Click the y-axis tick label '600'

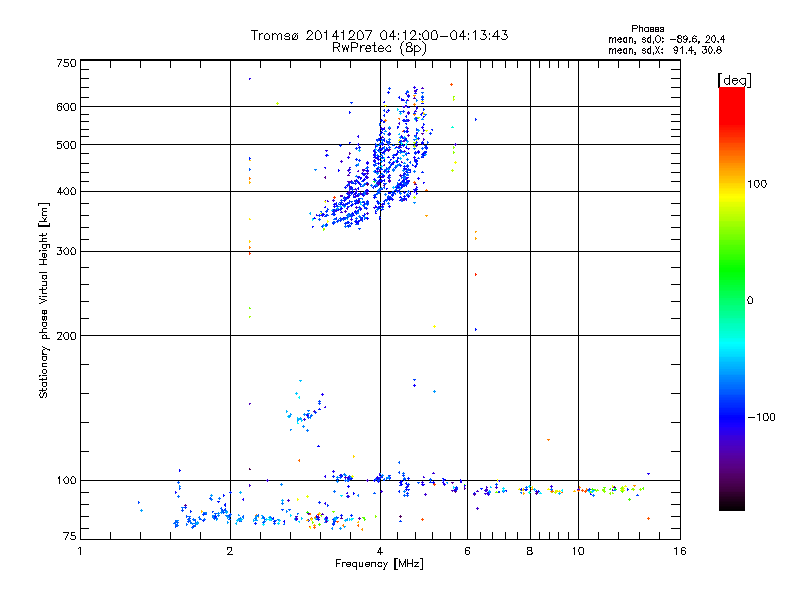tap(66, 107)
